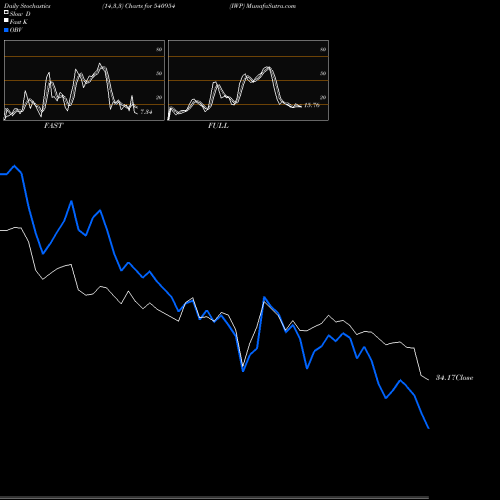500x500 pixels.
Task: Select the OBV legend label
Action: (x=16, y=30)
